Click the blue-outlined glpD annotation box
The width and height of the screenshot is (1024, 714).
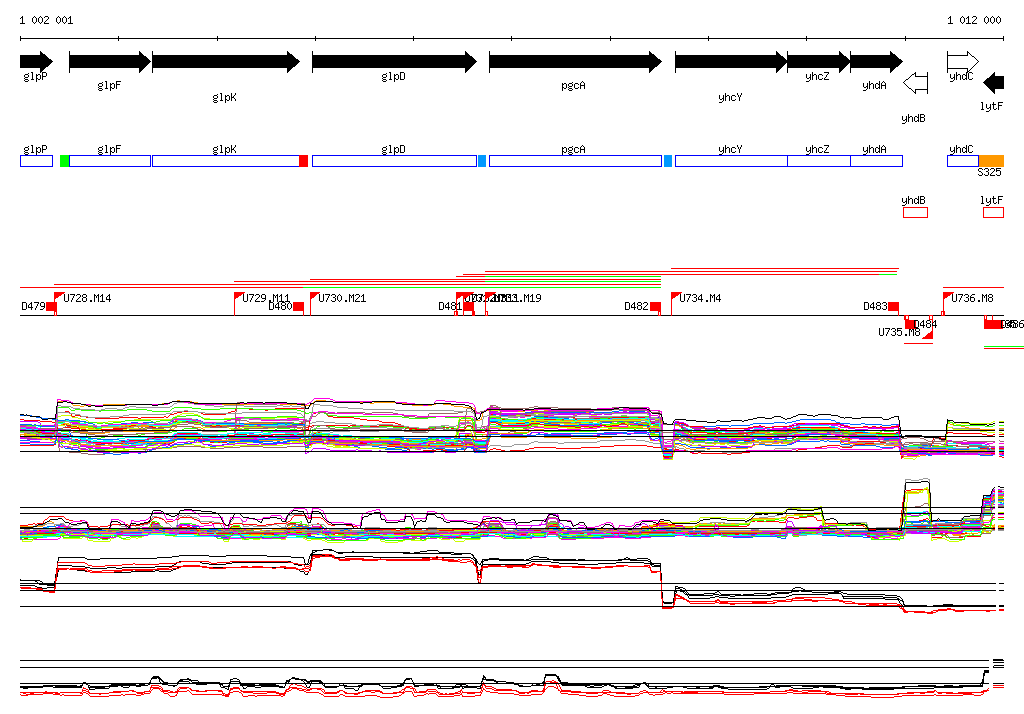click(x=394, y=161)
